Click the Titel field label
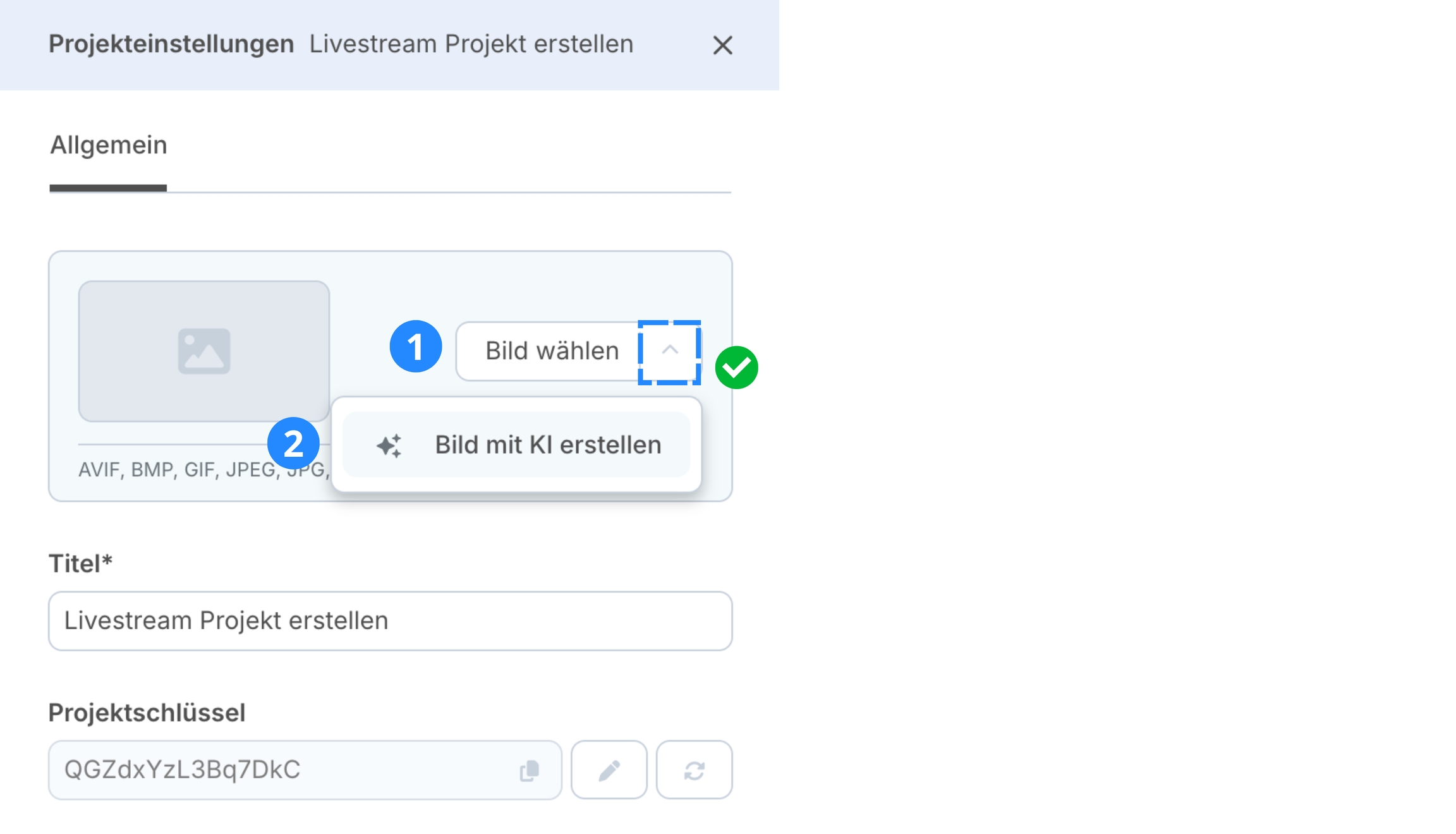This screenshot has height=834, width=1456. click(80, 564)
